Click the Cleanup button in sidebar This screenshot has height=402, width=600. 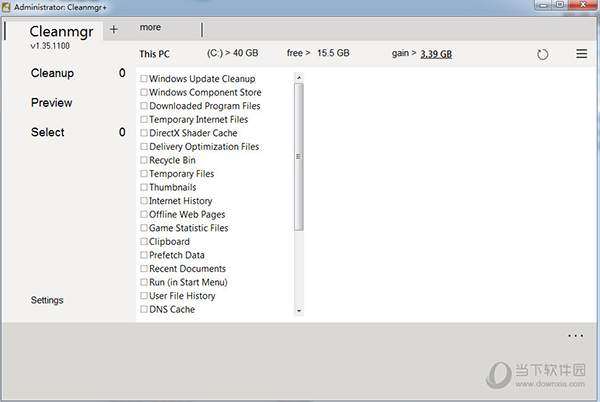[x=52, y=73]
